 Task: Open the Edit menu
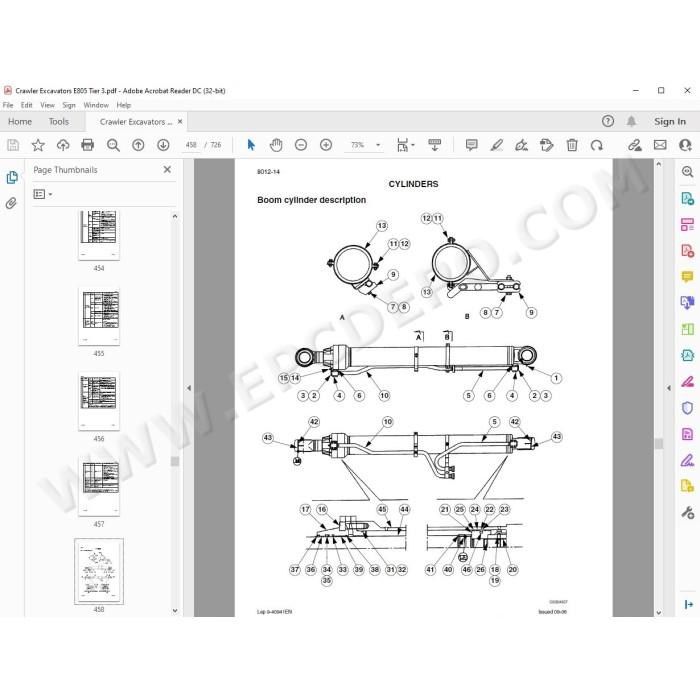pyautogui.click(x=27, y=105)
